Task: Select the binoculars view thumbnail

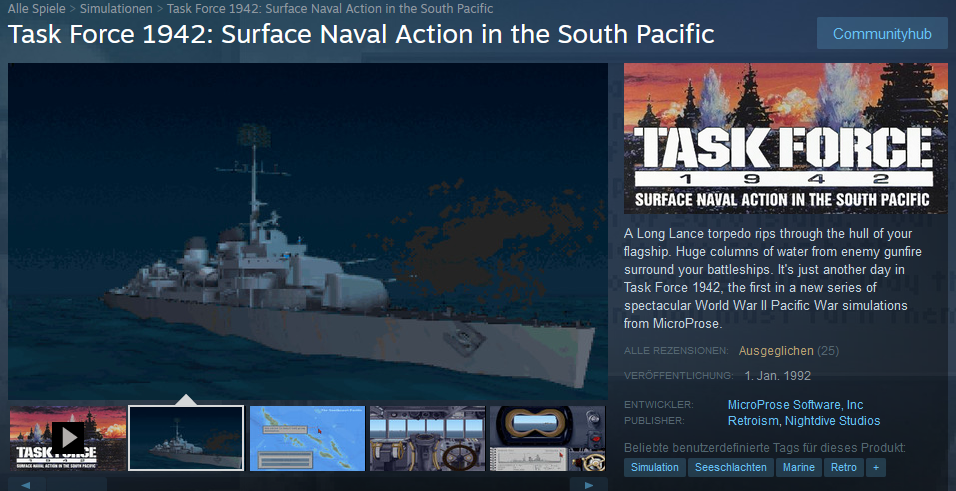Action: pyautogui.click(x=548, y=438)
